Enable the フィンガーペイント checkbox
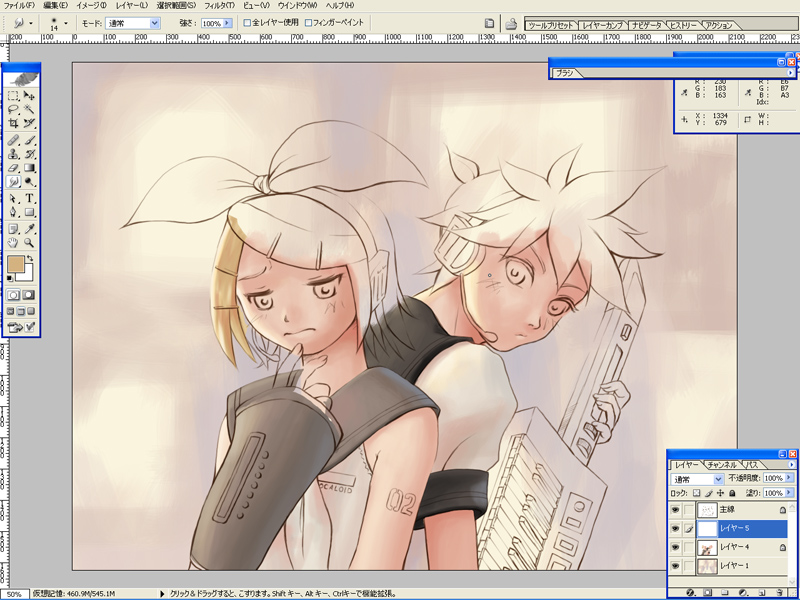 point(308,23)
